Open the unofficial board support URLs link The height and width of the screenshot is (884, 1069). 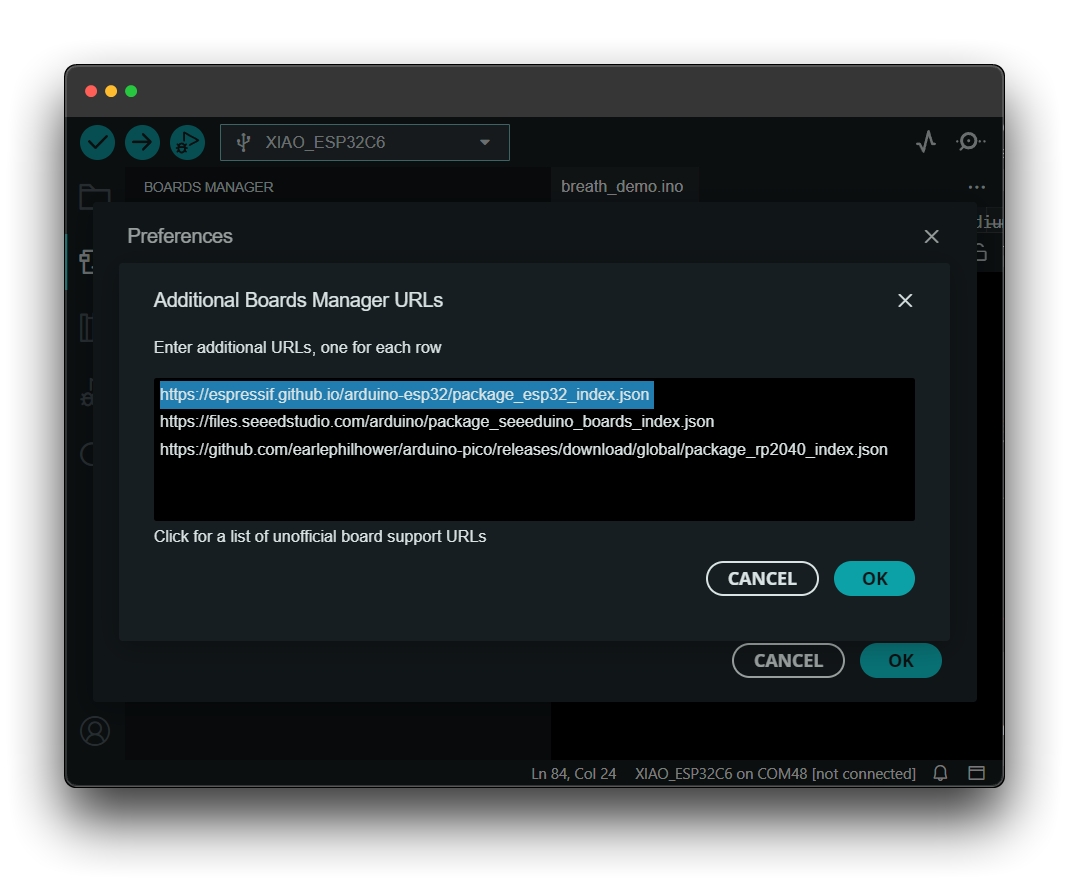tap(320, 536)
